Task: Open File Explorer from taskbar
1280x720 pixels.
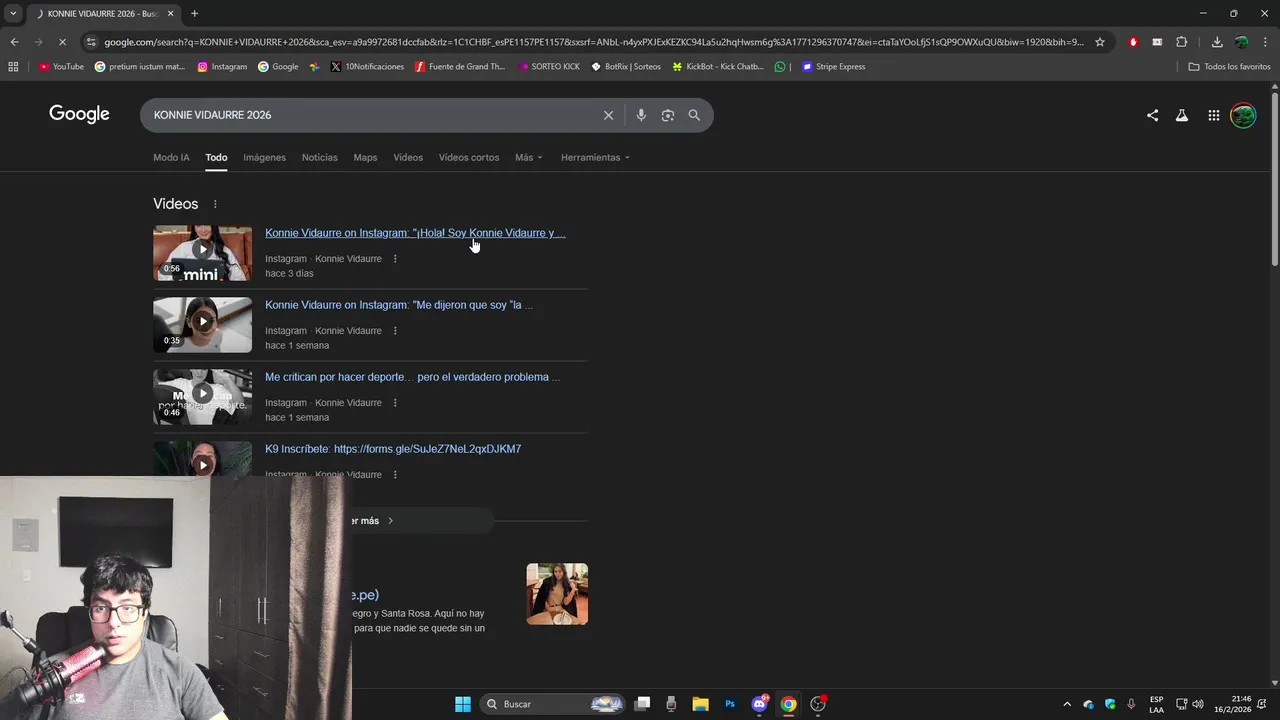Action: [x=700, y=704]
